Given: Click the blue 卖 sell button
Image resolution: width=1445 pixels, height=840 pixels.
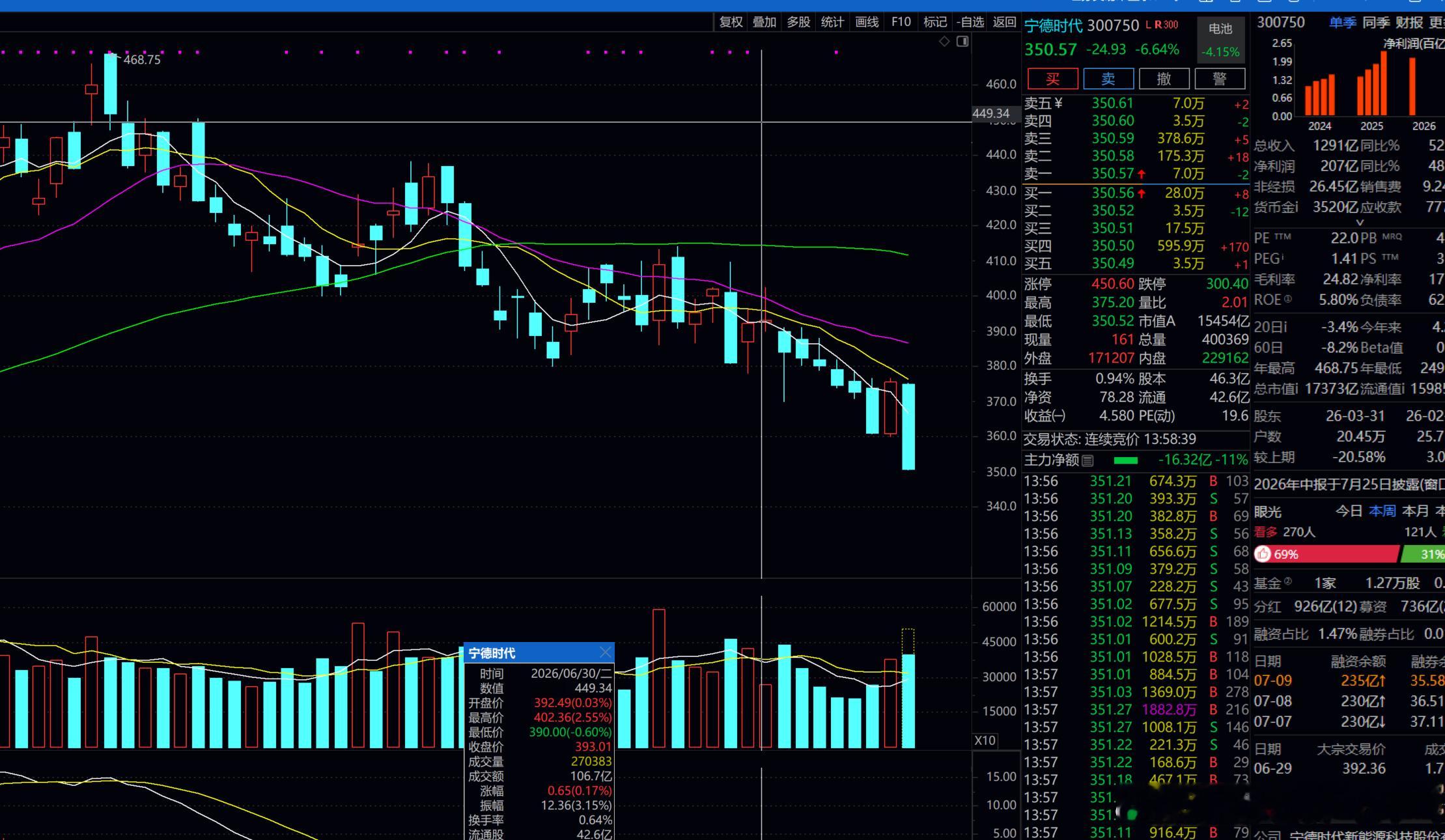Looking at the screenshot, I should [1108, 79].
